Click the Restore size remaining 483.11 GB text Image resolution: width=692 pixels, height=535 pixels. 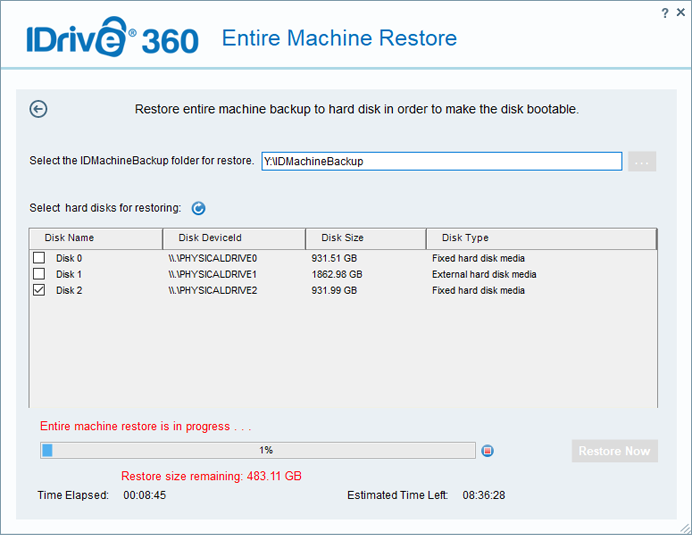pos(211,476)
